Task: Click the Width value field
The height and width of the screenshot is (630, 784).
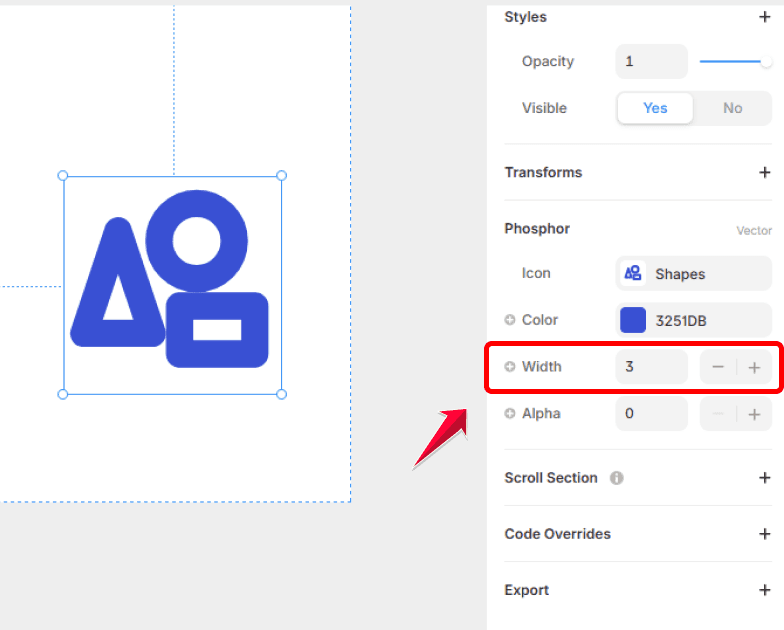Action: (651, 367)
